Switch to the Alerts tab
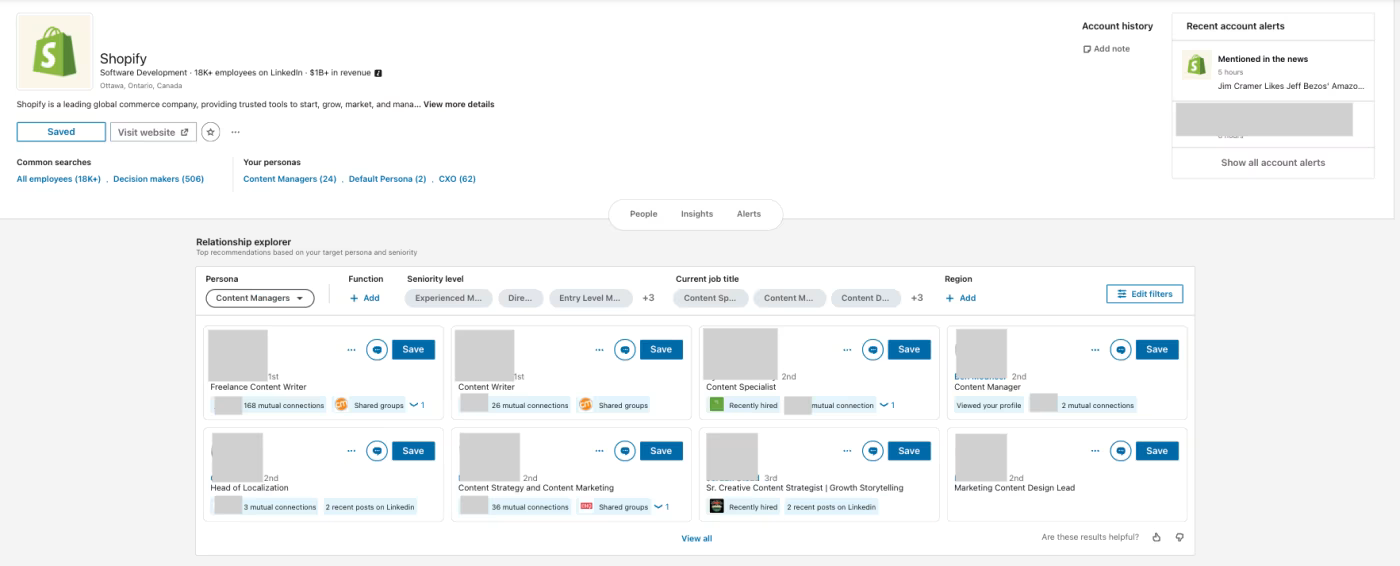 click(x=749, y=214)
